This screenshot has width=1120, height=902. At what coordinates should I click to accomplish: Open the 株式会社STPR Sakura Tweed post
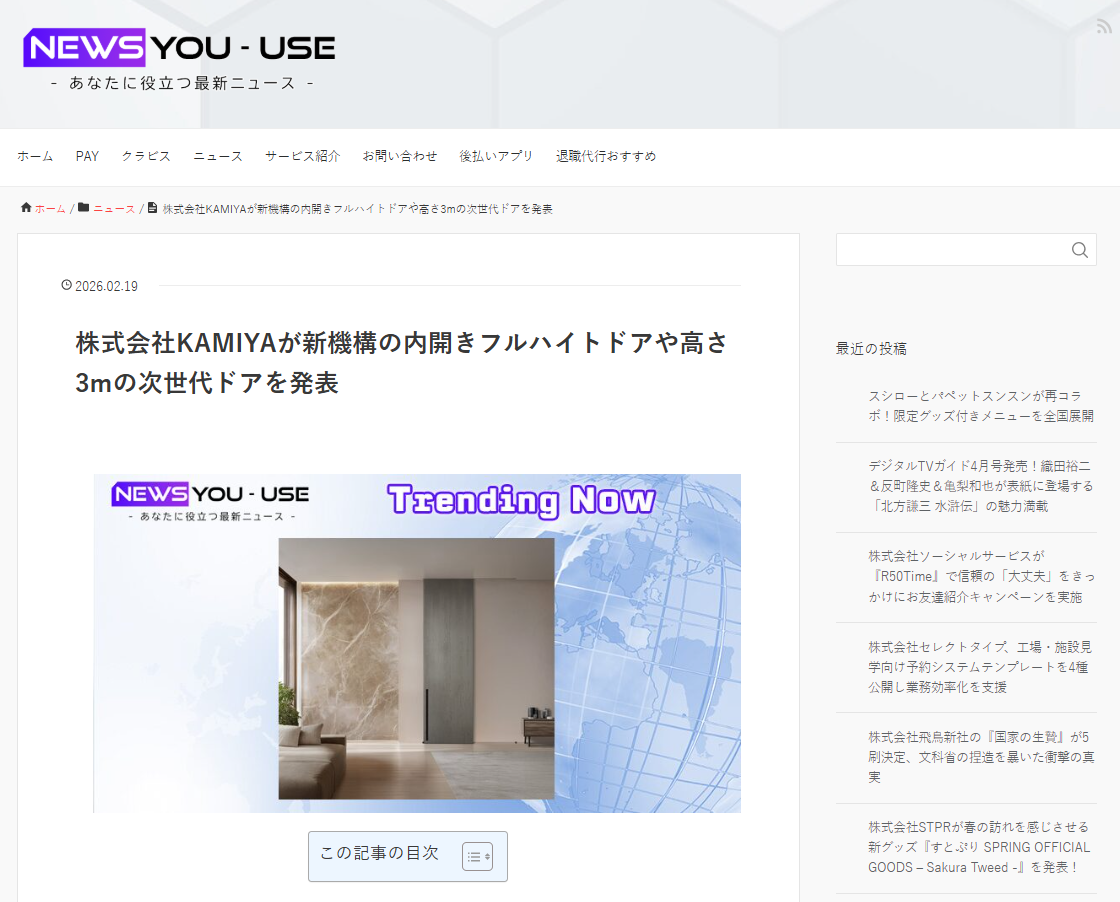pos(980,847)
